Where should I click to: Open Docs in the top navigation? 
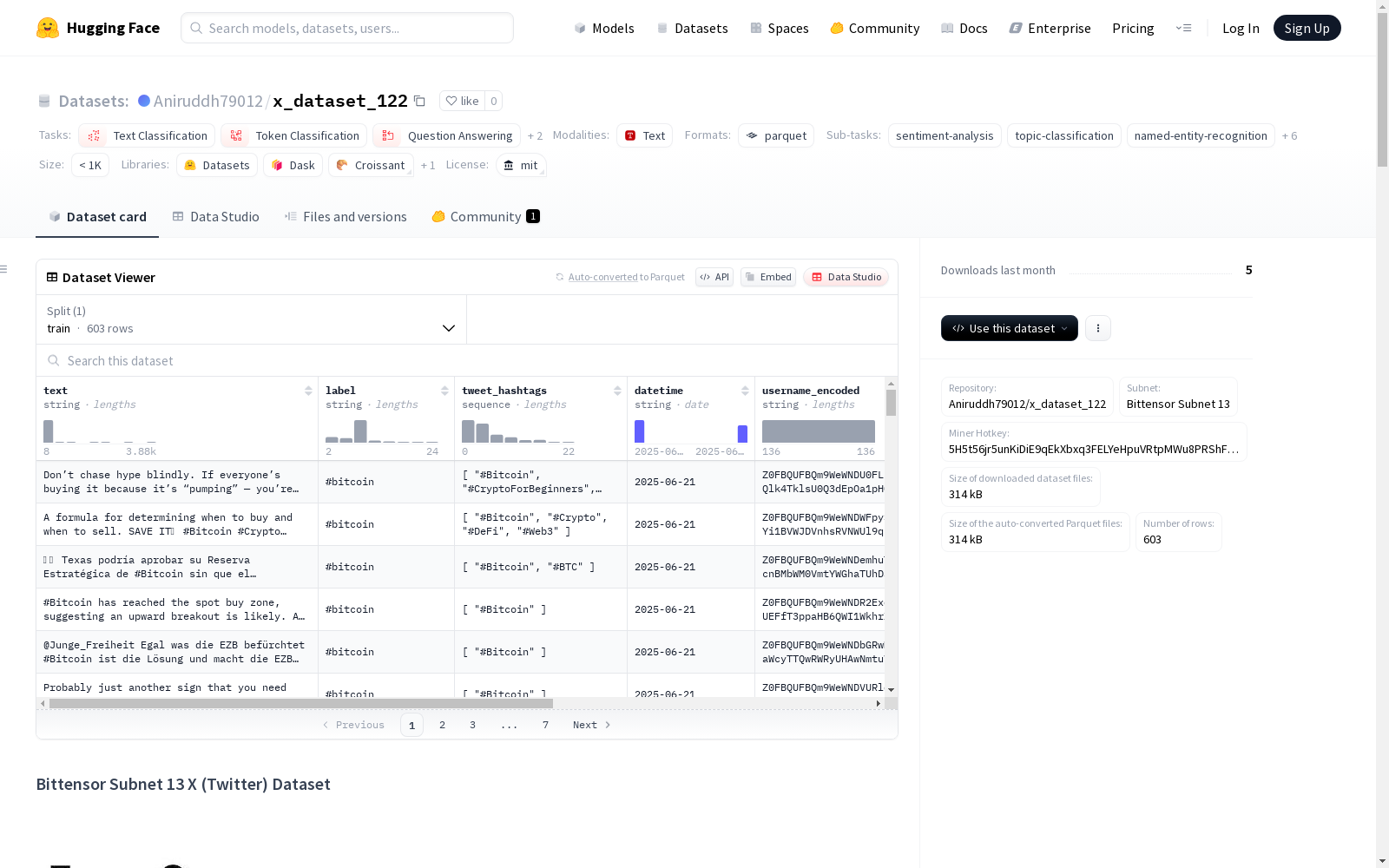click(x=964, y=28)
